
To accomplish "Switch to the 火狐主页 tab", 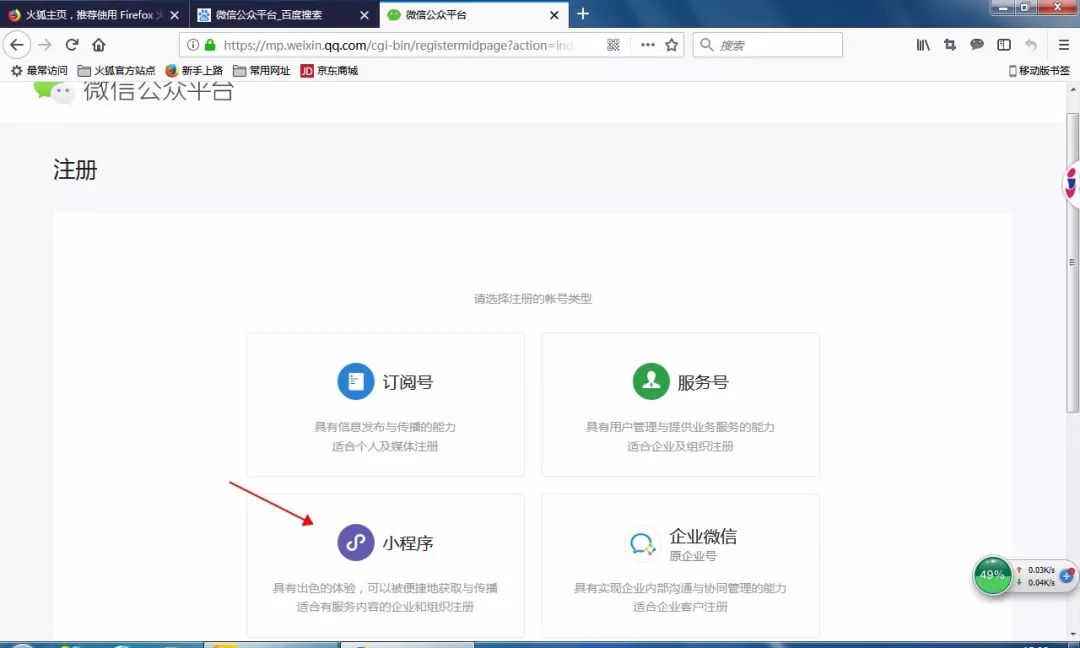I will [x=94, y=14].
